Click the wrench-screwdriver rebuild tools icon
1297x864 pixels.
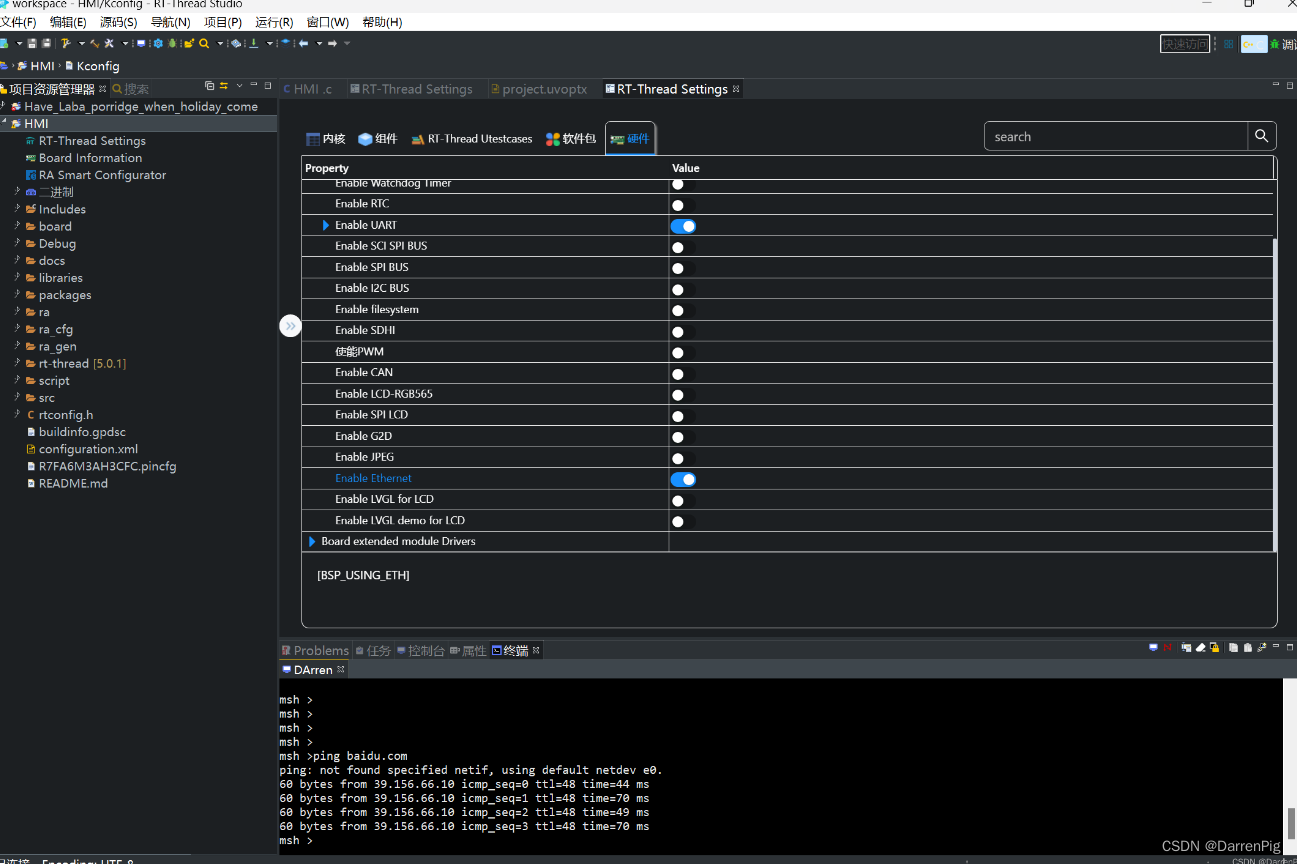tap(109, 44)
